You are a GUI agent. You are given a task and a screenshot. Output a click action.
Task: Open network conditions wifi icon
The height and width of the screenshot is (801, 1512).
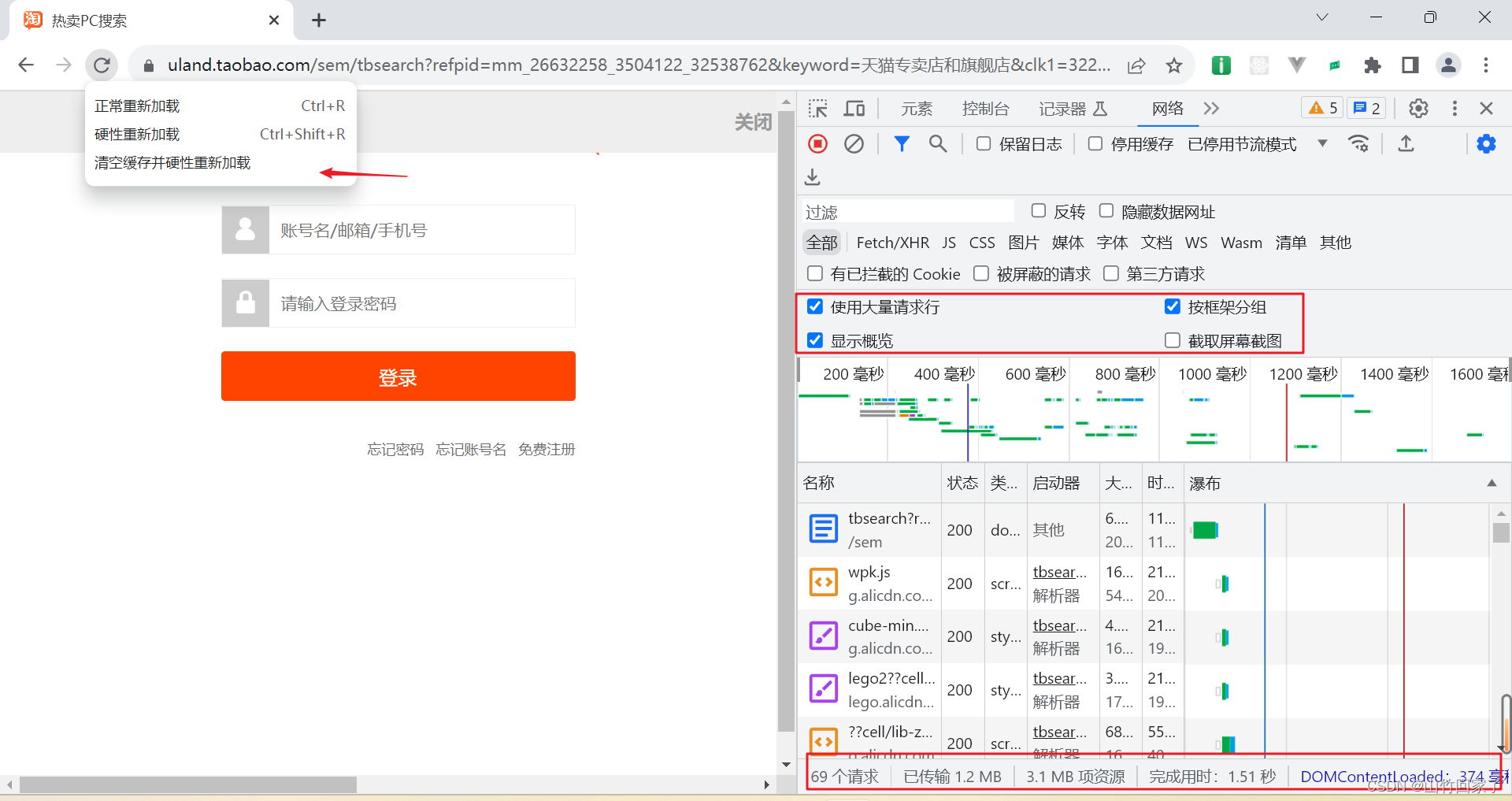click(x=1359, y=144)
